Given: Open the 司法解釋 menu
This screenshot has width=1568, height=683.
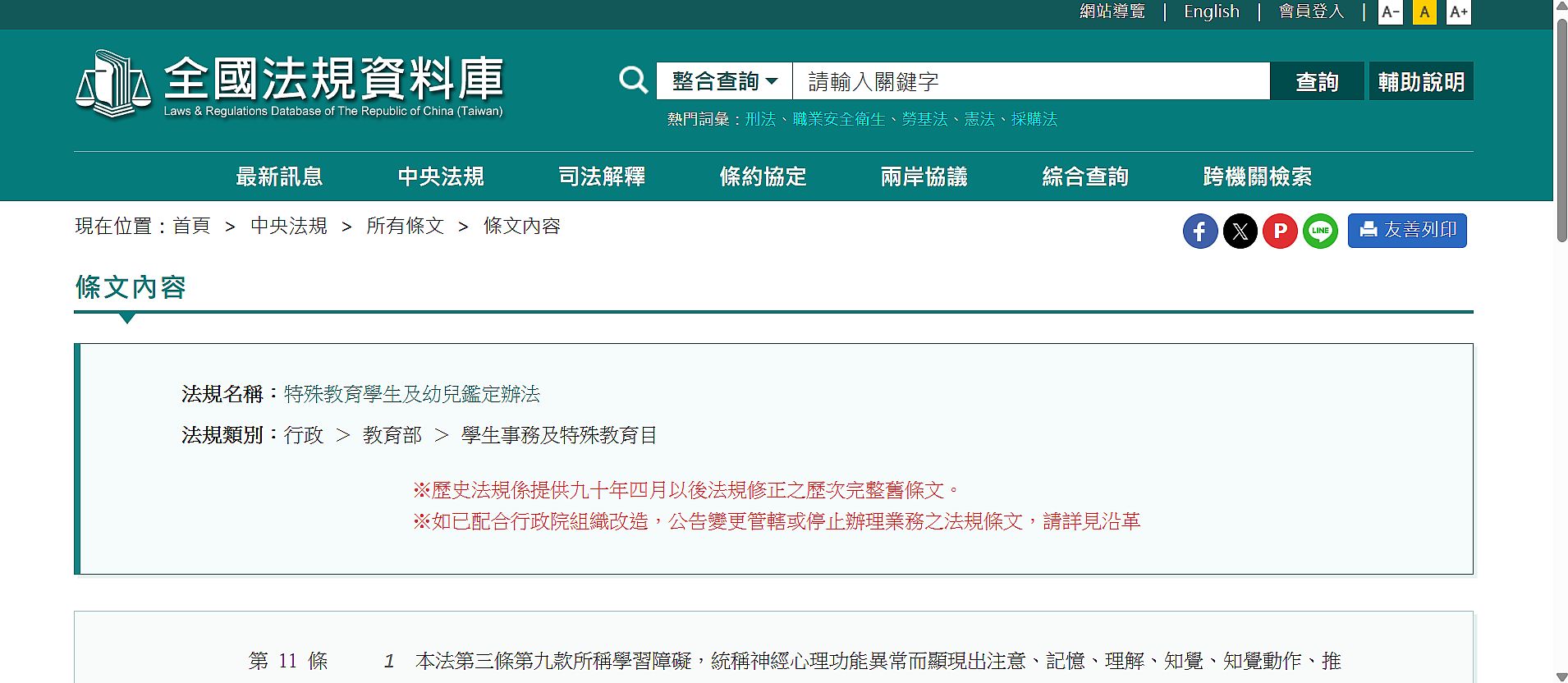Looking at the screenshot, I should tap(602, 176).
